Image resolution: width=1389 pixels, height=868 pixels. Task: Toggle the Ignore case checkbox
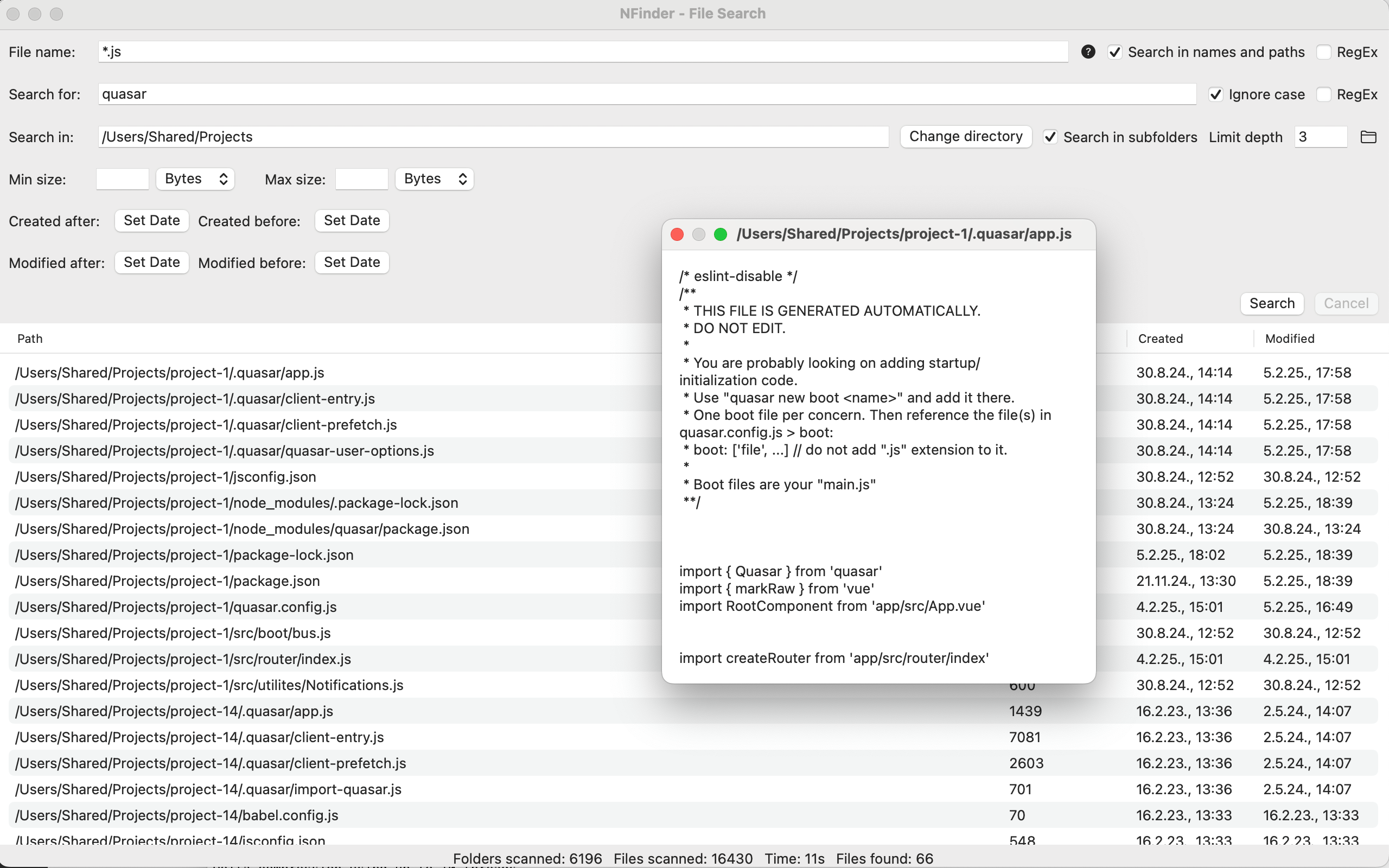[x=1216, y=95]
